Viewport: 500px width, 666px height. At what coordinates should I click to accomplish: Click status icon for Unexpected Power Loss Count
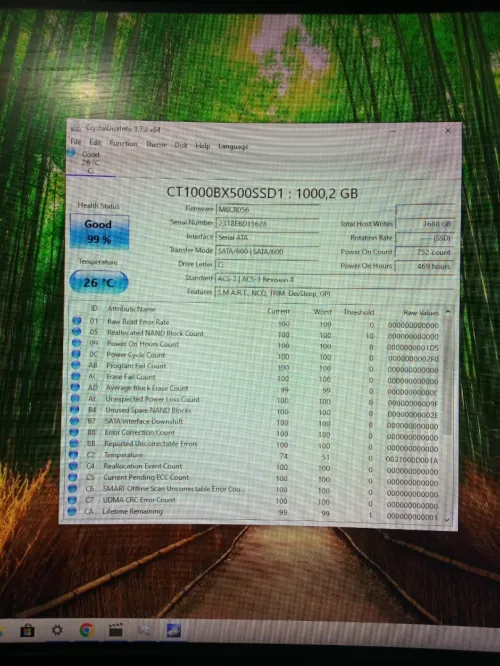[x=75, y=398]
